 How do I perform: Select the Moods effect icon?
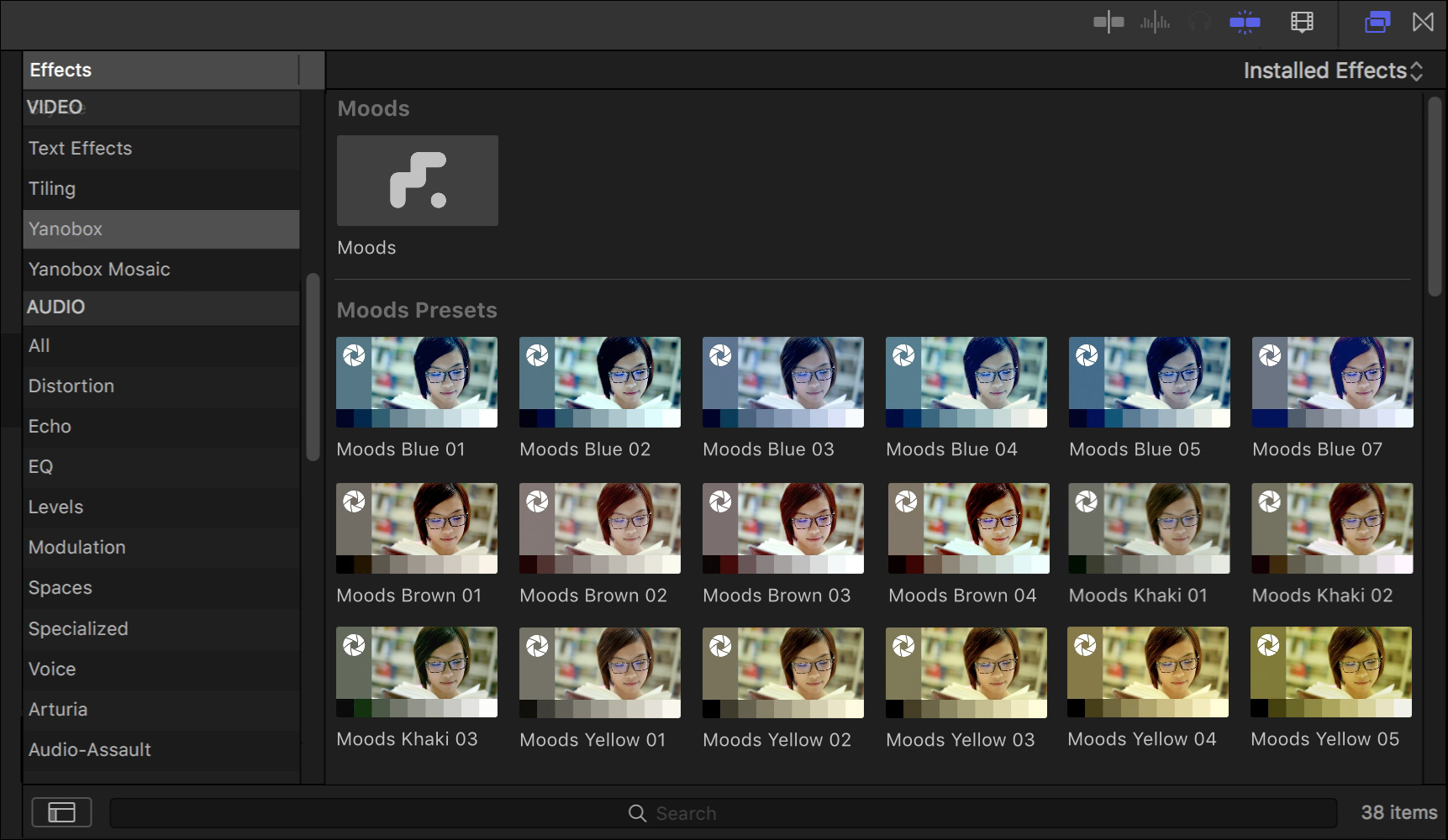click(x=418, y=181)
